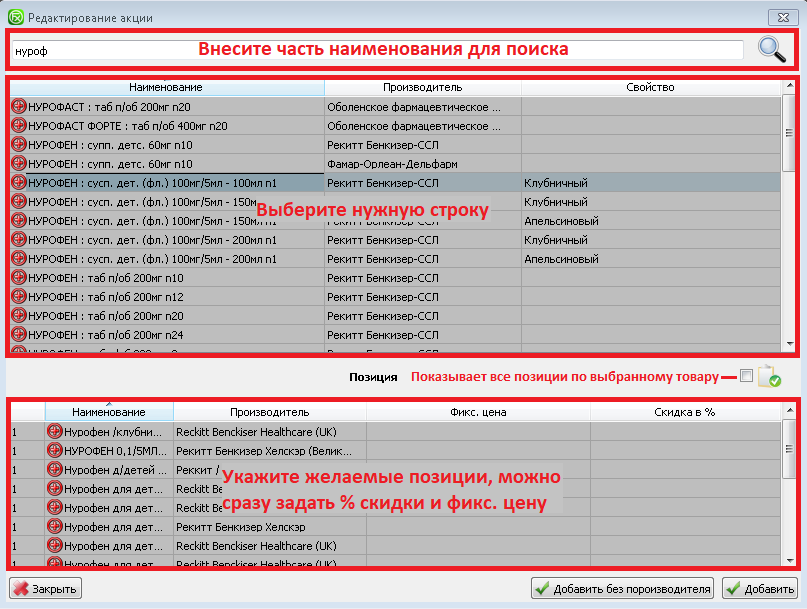The height and width of the screenshot is (609, 807).
Task: Select the row 'НУРОФАСТ ФОРТЕ : таб п/об 400мг n20'
Action: (395, 126)
